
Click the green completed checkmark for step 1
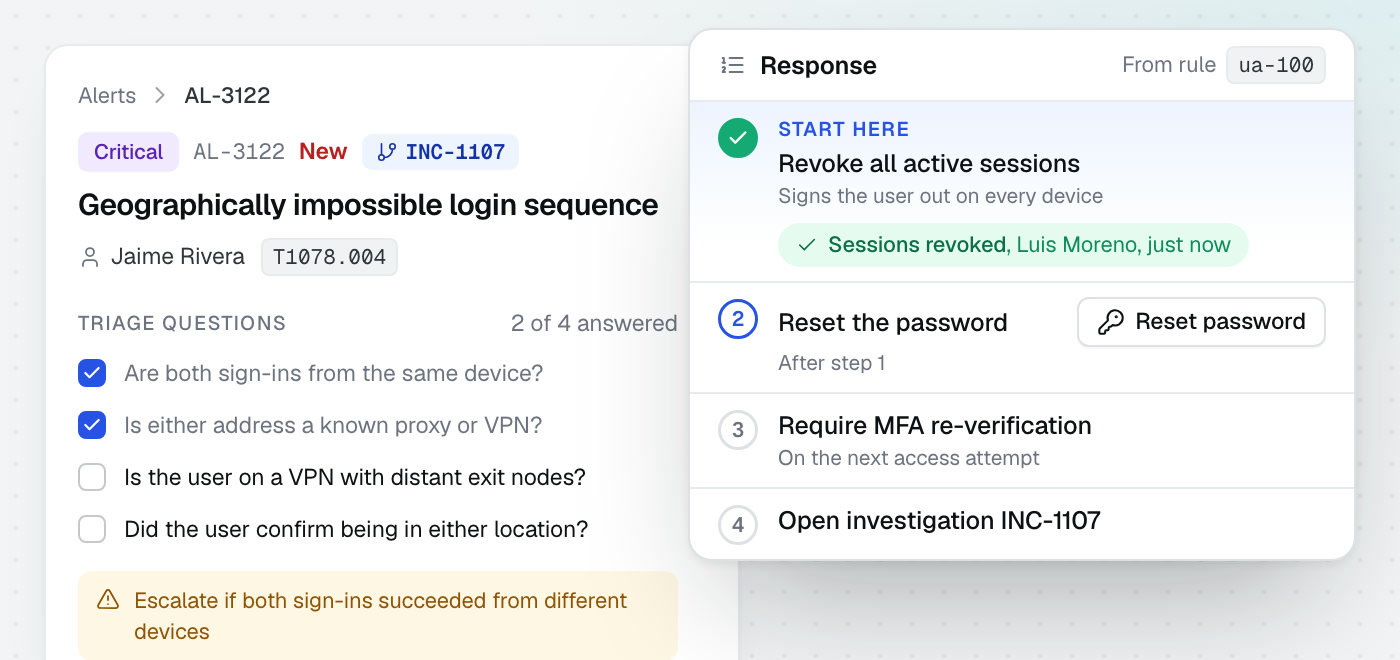click(738, 139)
